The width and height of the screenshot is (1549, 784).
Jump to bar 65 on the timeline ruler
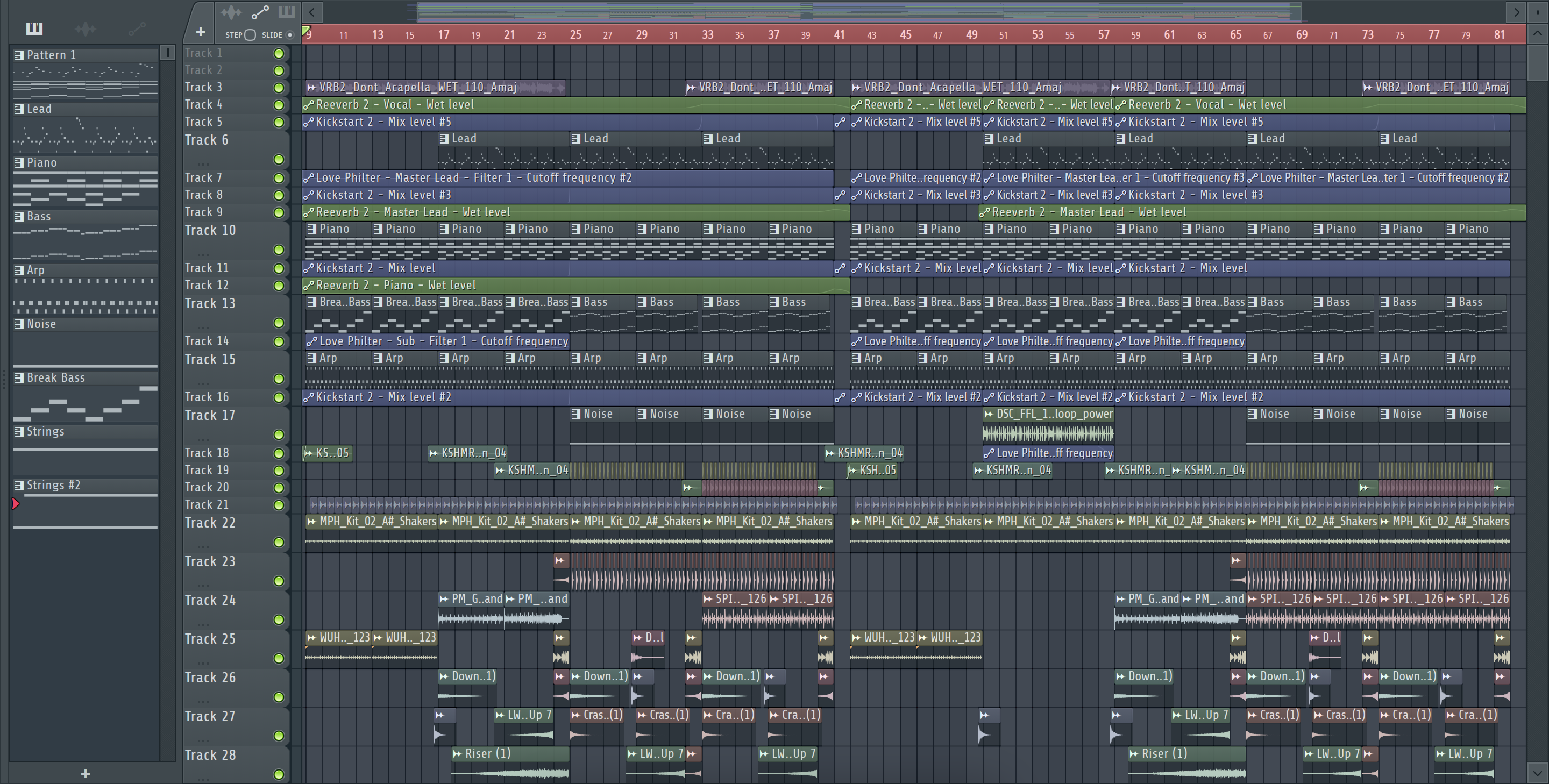[1235, 35]
